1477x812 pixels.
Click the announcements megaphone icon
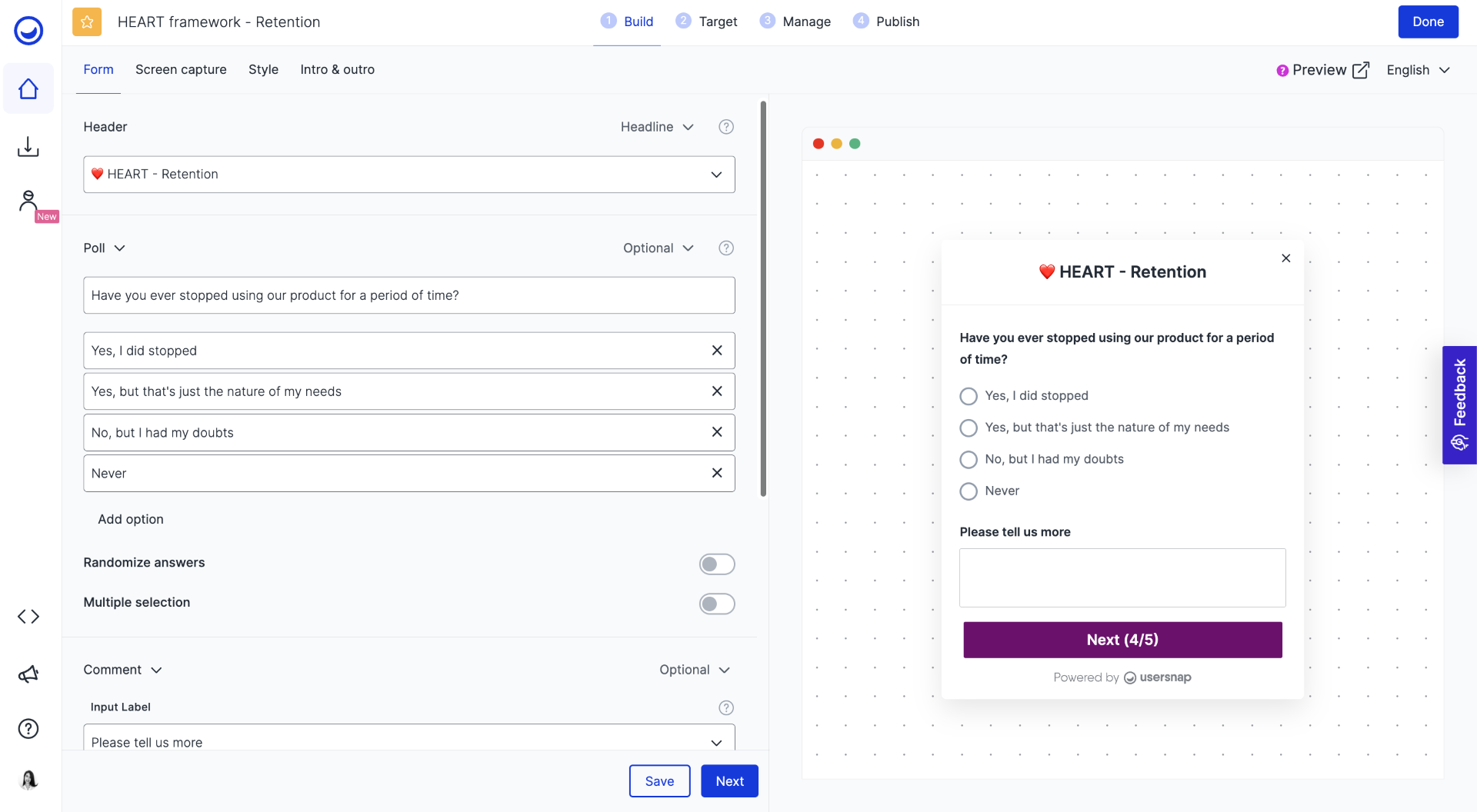[x=28, y=674]
